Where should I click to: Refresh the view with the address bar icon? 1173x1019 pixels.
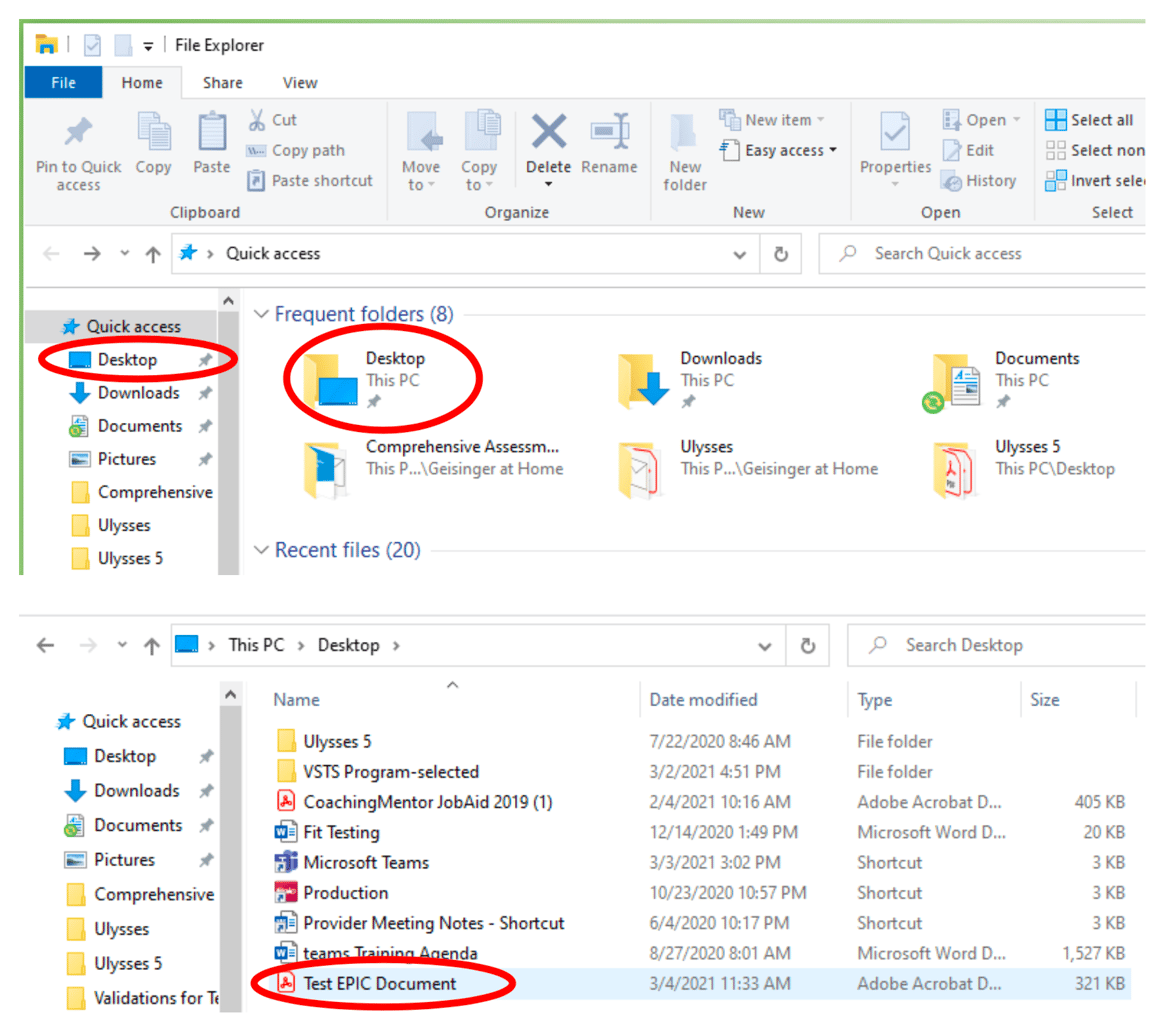782,253
